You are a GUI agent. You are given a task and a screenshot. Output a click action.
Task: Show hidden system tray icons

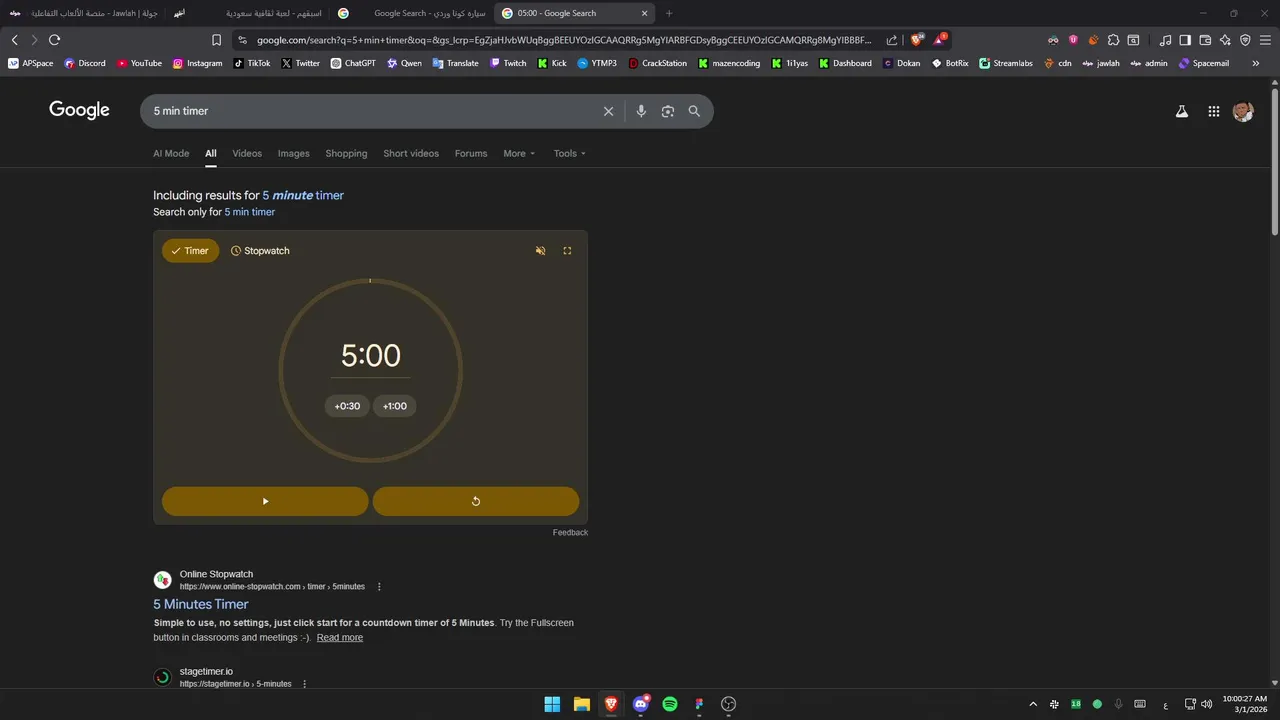click(x=1033, y=704)
